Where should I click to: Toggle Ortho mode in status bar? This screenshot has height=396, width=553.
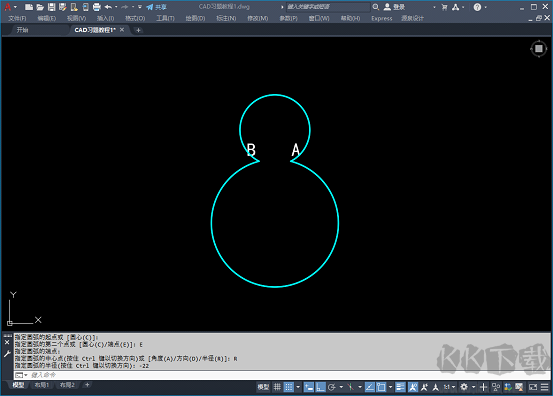[320, 387]
